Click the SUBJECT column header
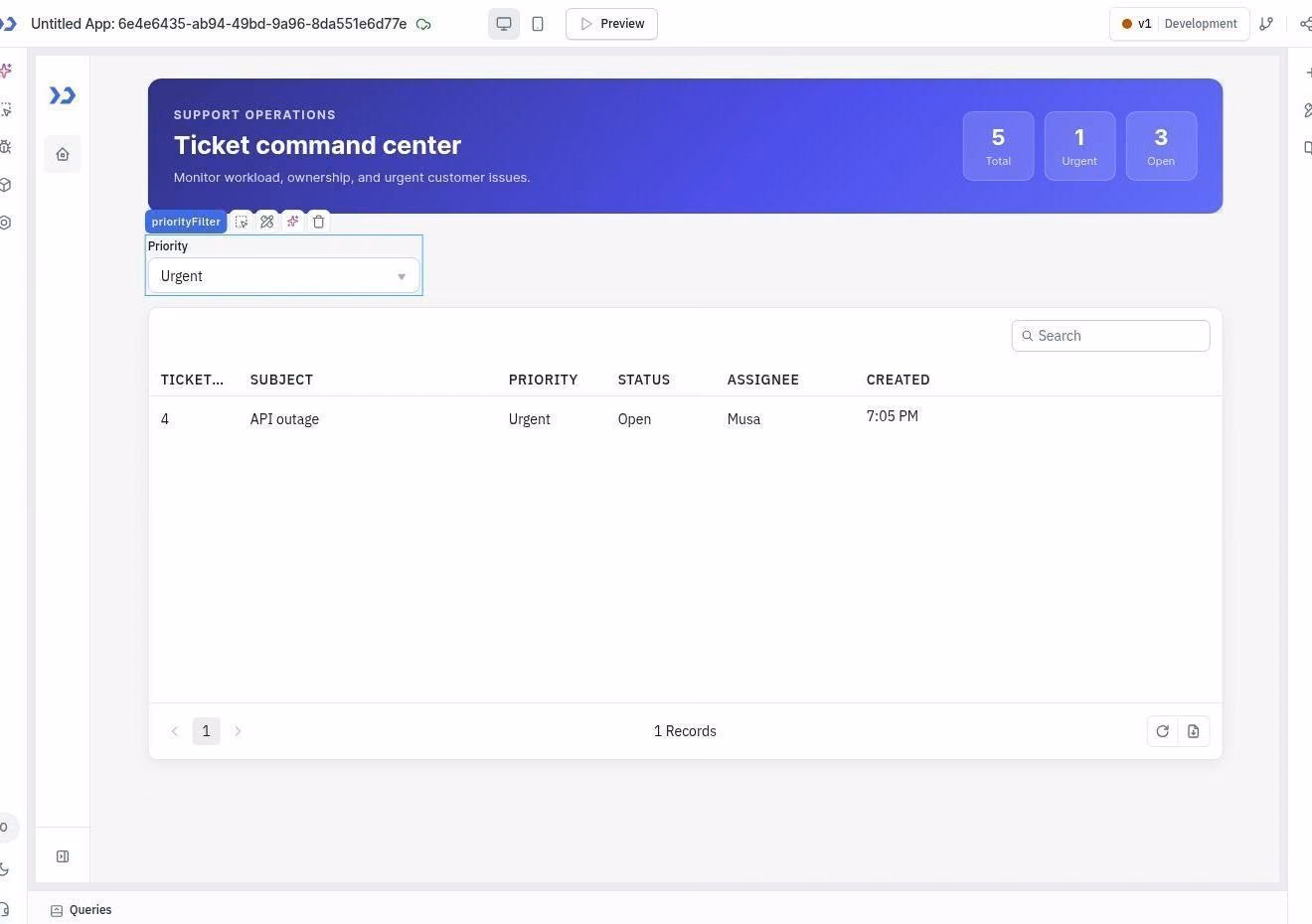The height and width of the screenshot is (924, 1312). (281, 380)
